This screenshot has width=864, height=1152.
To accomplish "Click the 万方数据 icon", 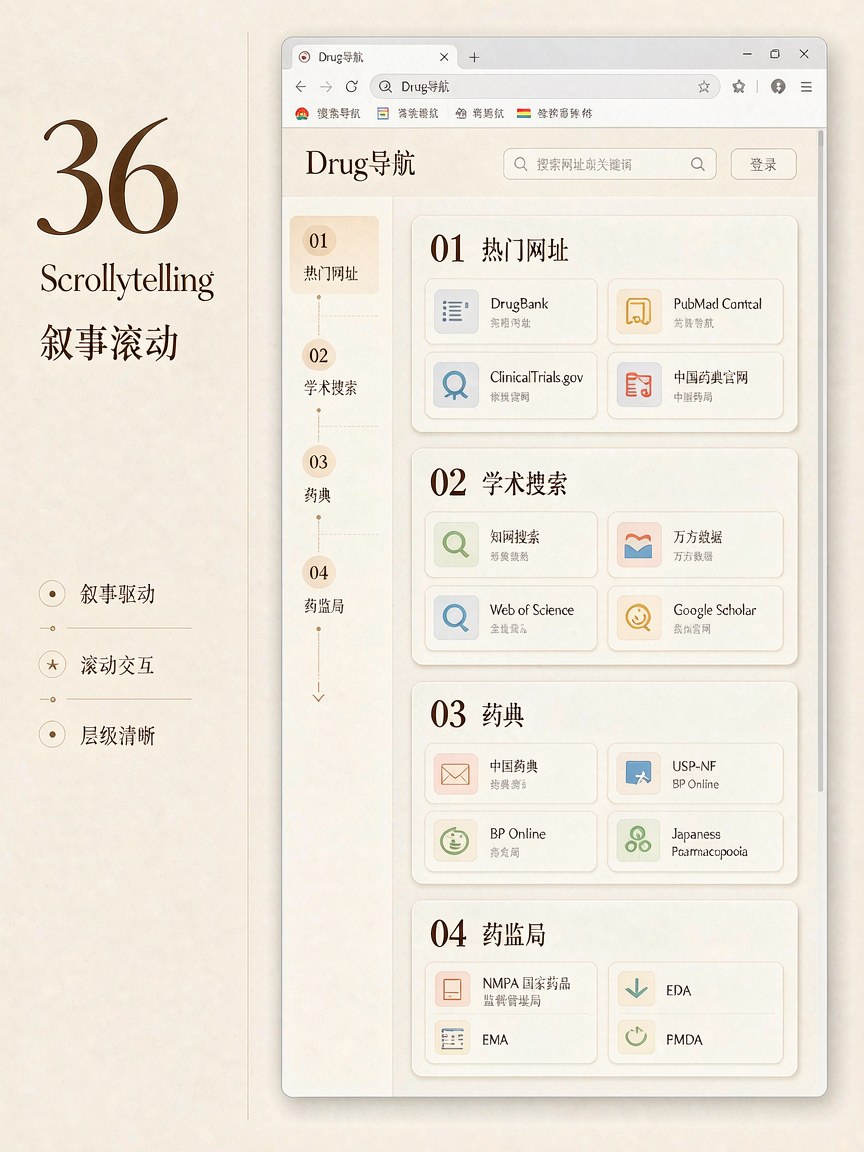I will 638,544.
